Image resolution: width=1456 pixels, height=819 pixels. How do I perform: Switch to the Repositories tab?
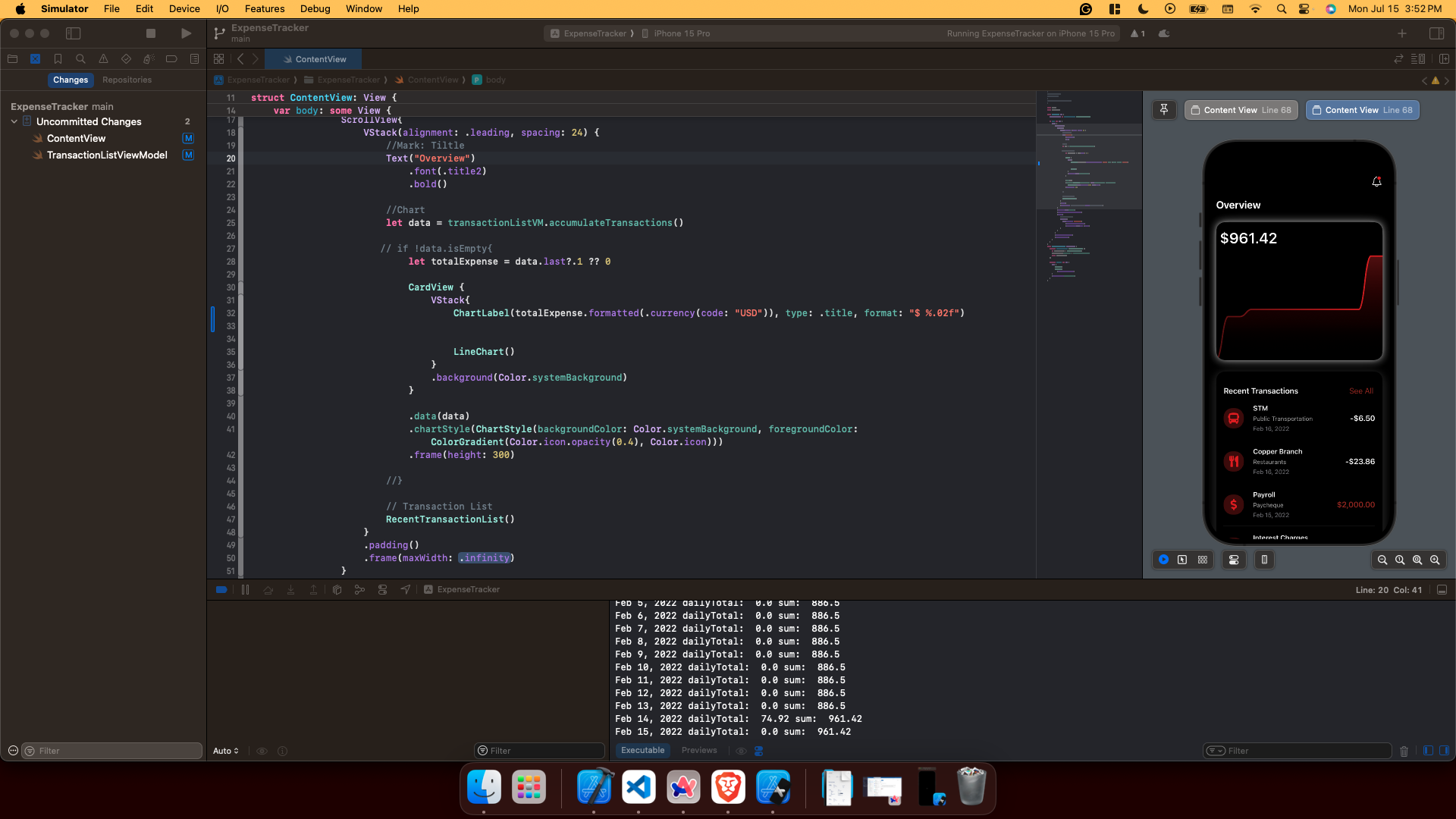pos(127,80)
